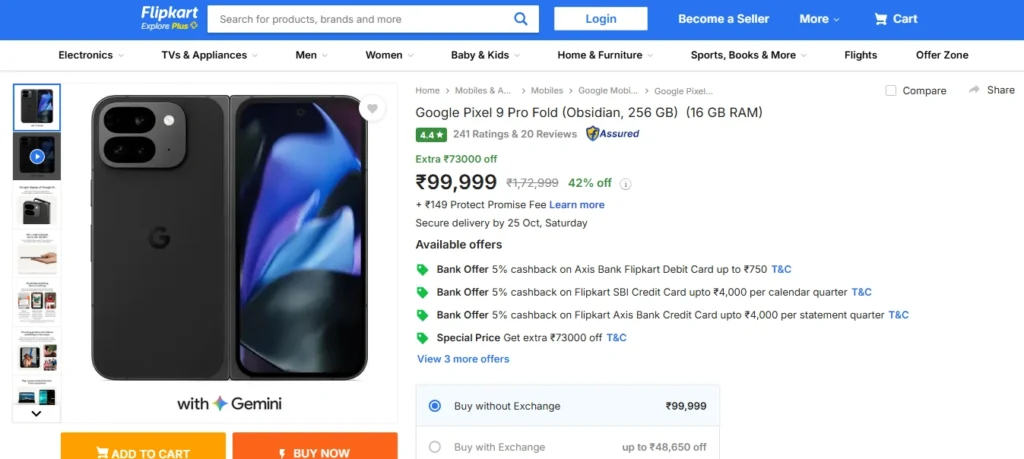Select Buy without Exchange option
This screenshot has width=1024, height=459.
click(434, 406)
